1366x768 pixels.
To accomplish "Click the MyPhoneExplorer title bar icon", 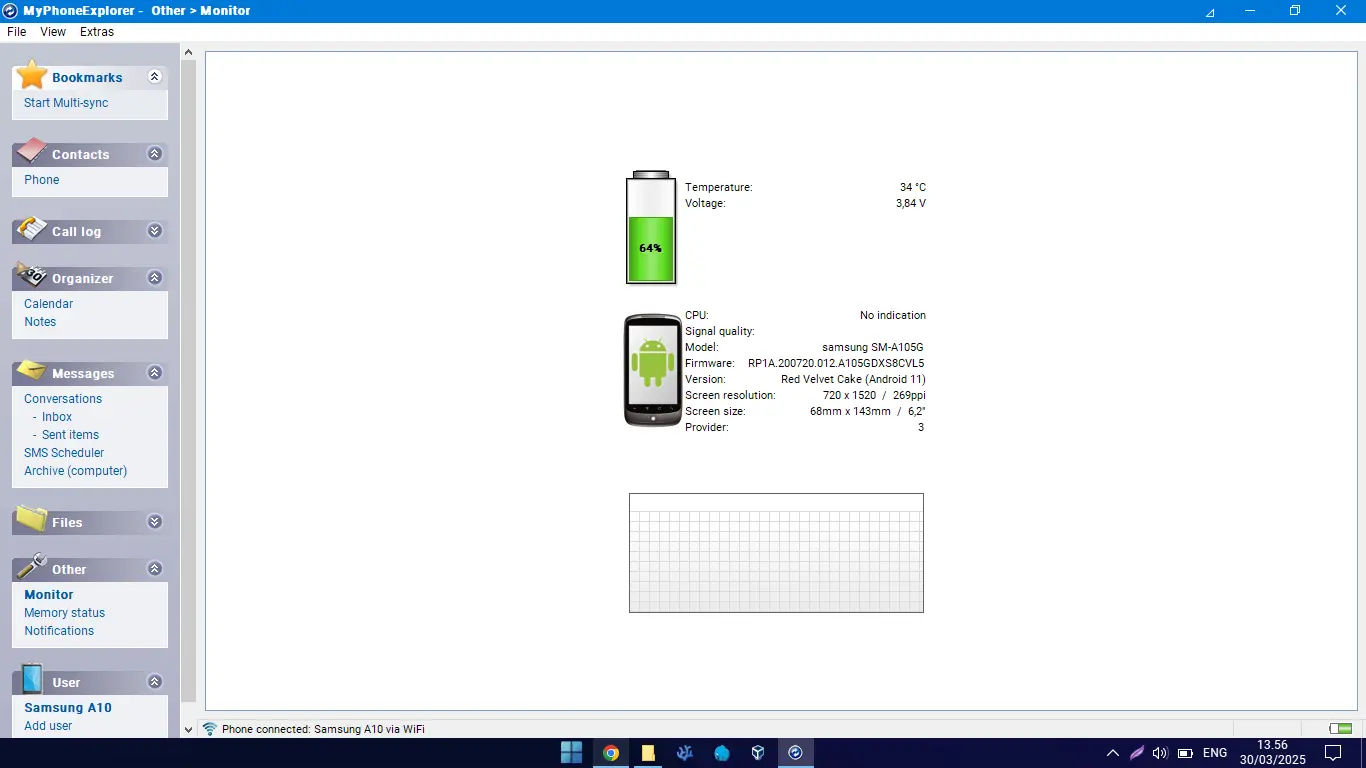I will point(10,10).
